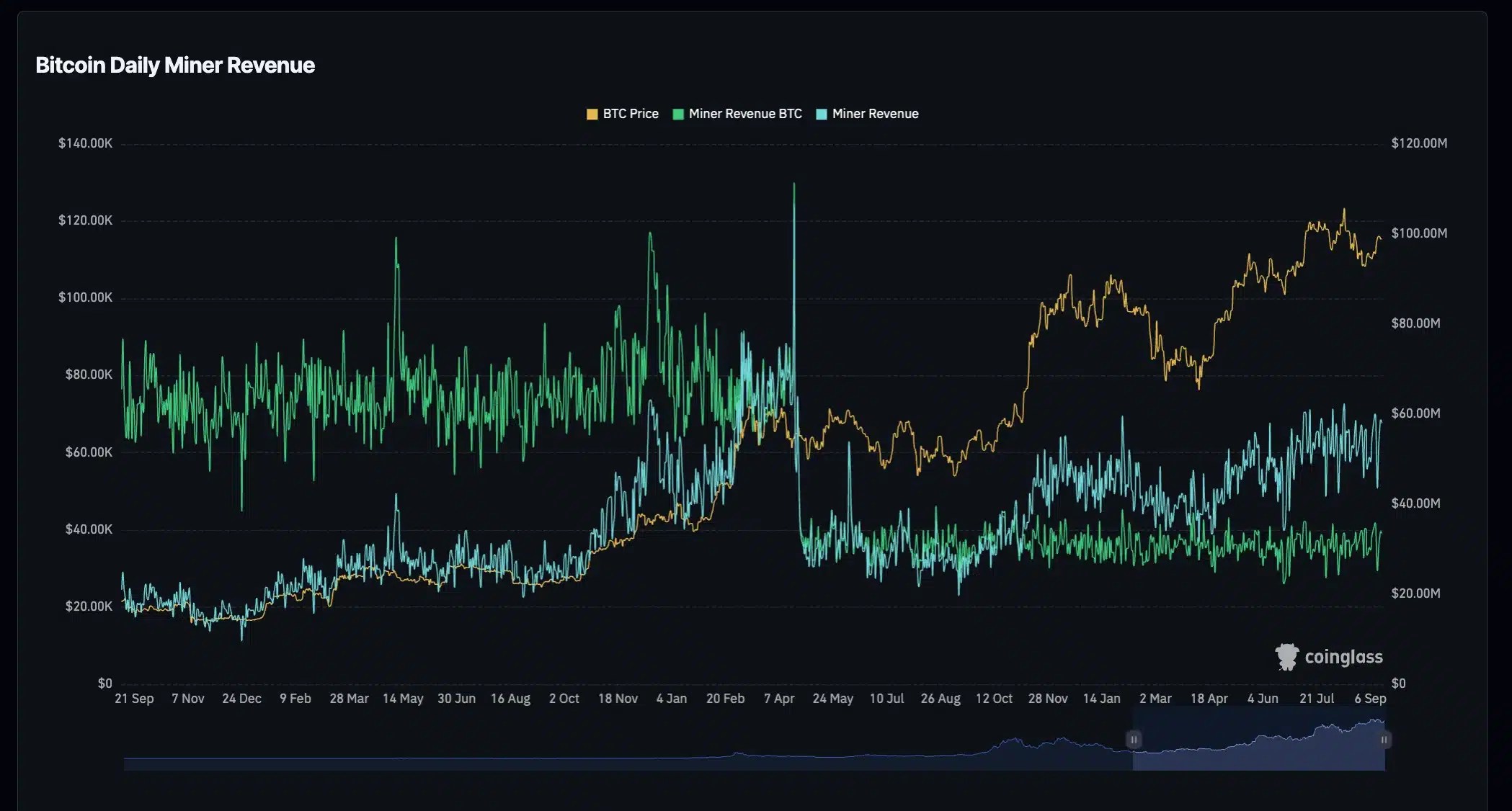This screenshot has width=1512, height=811.
Task: Click the coinglass brand name link
Action: 1342,656
